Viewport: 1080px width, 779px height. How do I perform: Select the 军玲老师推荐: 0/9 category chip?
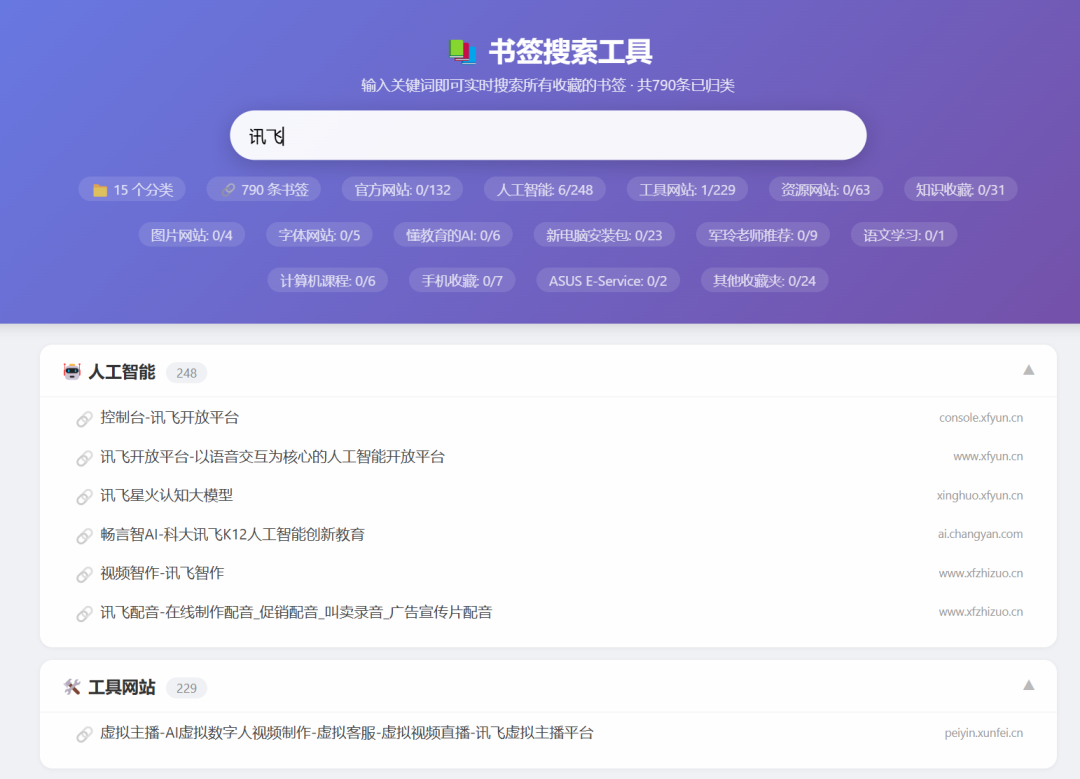click(762, 235)
